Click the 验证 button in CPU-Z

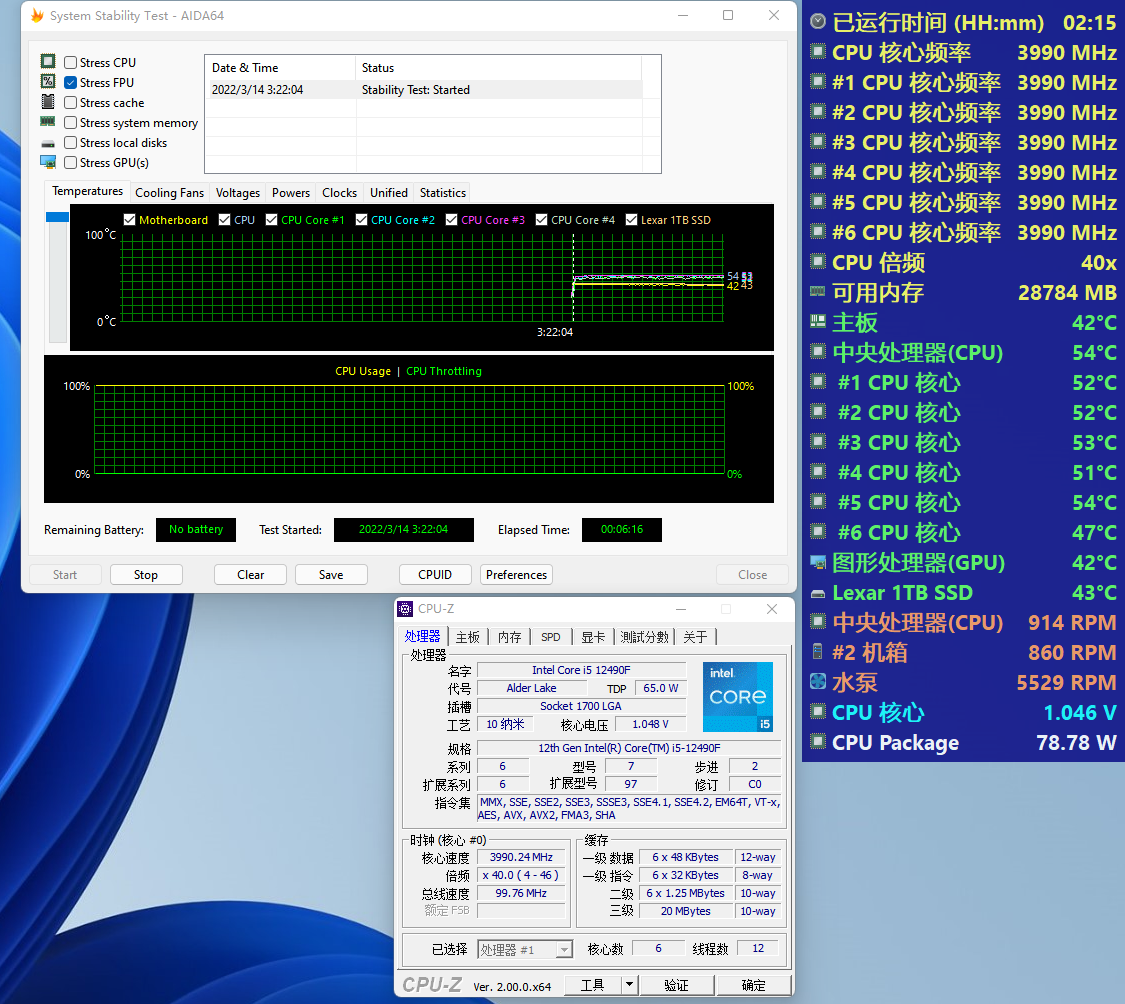click(676, 984)
